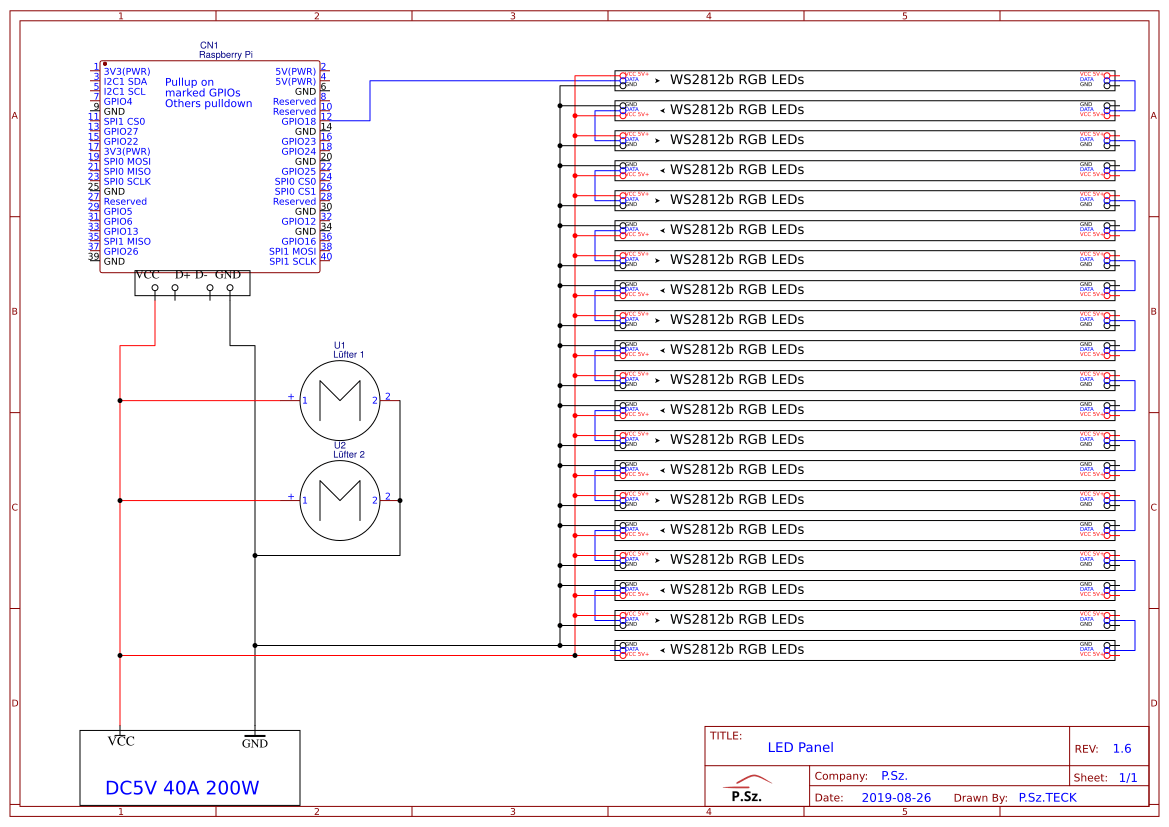Select the GPIO5 pin label

click(x=118, y=211)
